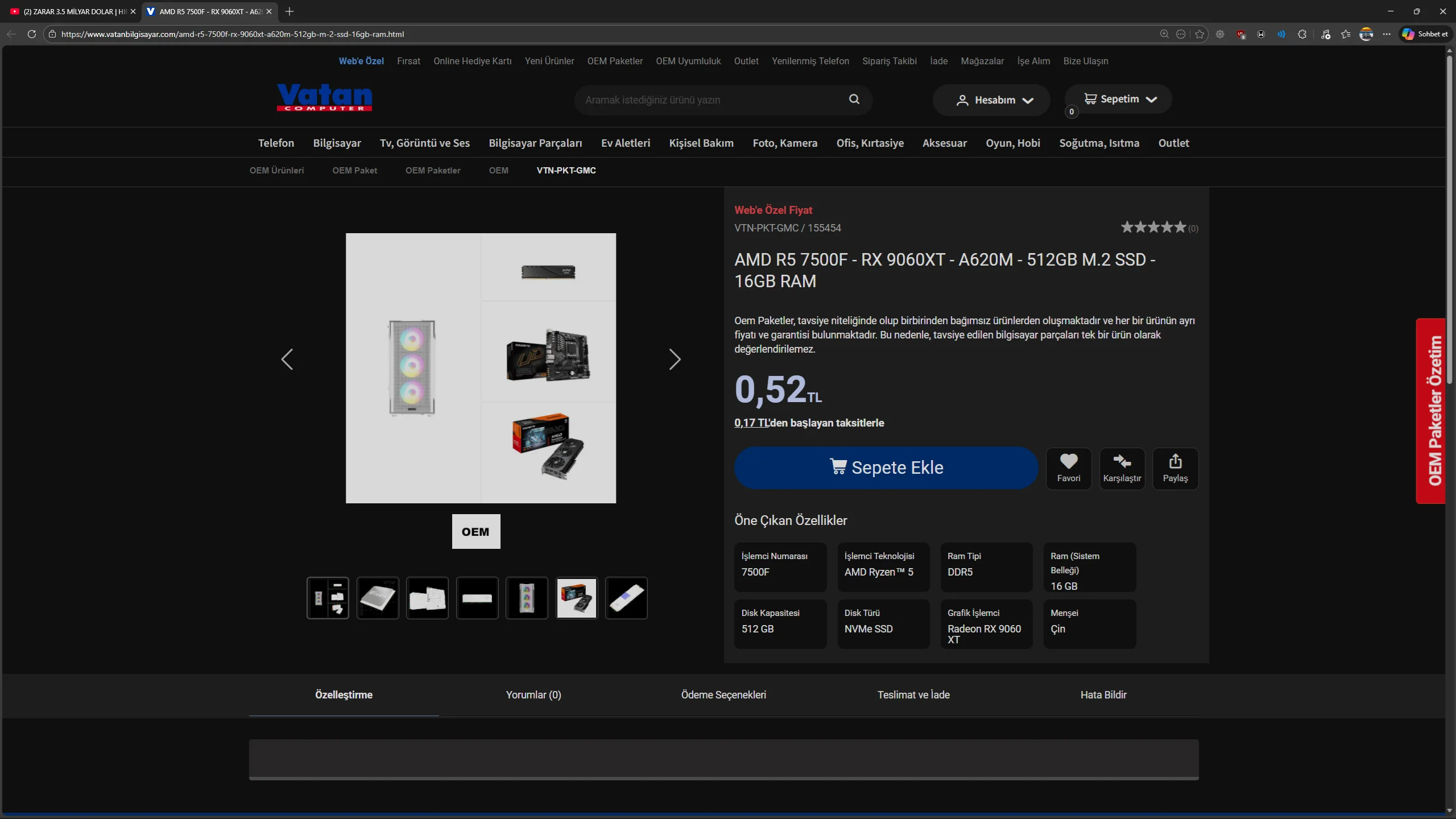Click the search magnifier icon
The height and width of the screenshot is (819, 1456).
[854, 100]
